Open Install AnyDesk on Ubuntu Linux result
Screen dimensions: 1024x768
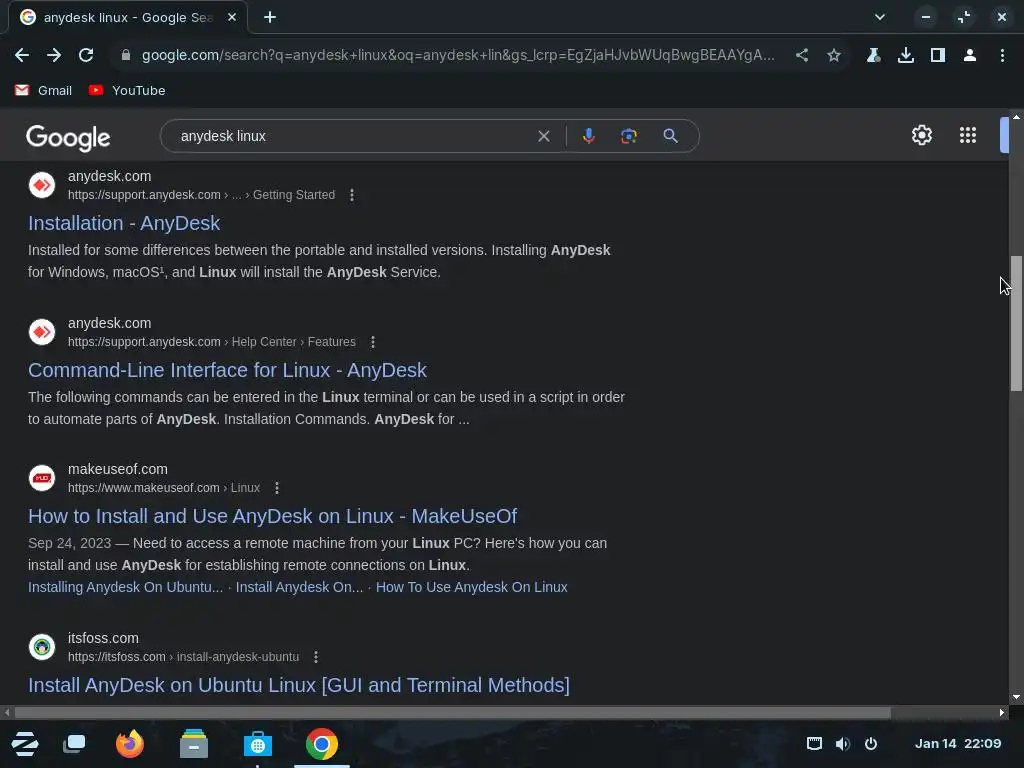tap(298, 685)
